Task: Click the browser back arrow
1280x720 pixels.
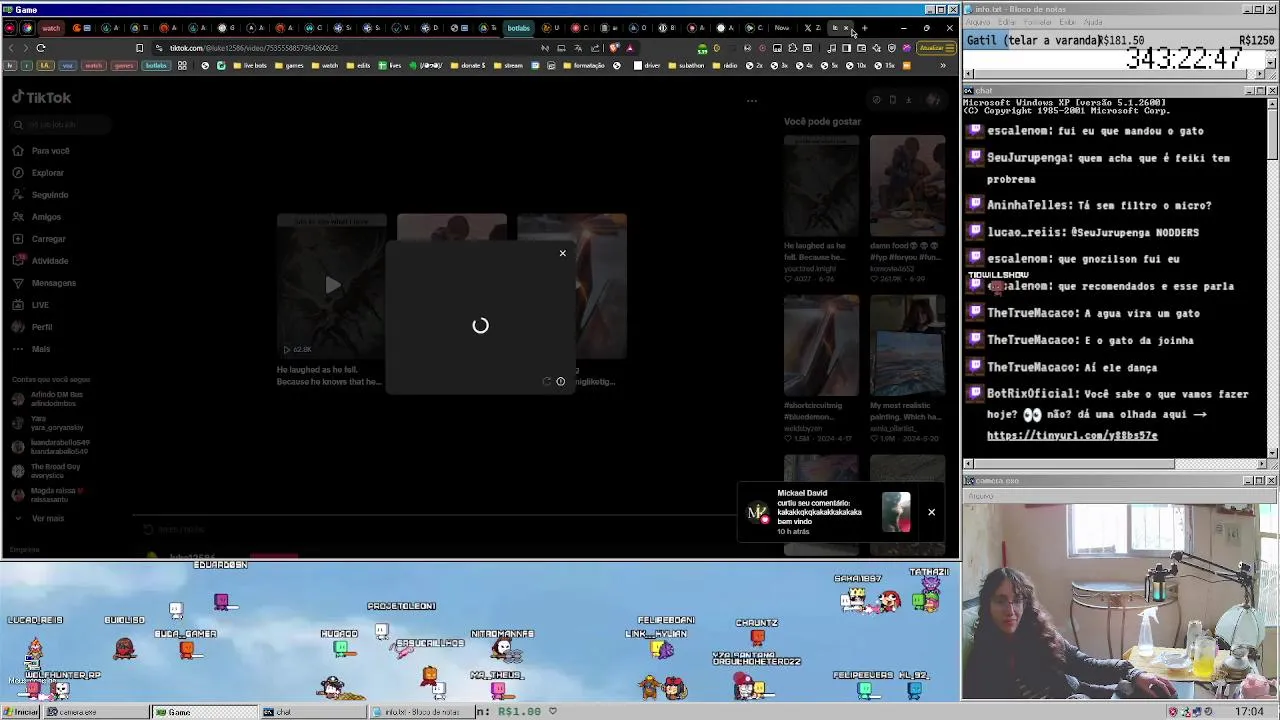Action: [11, 48]
